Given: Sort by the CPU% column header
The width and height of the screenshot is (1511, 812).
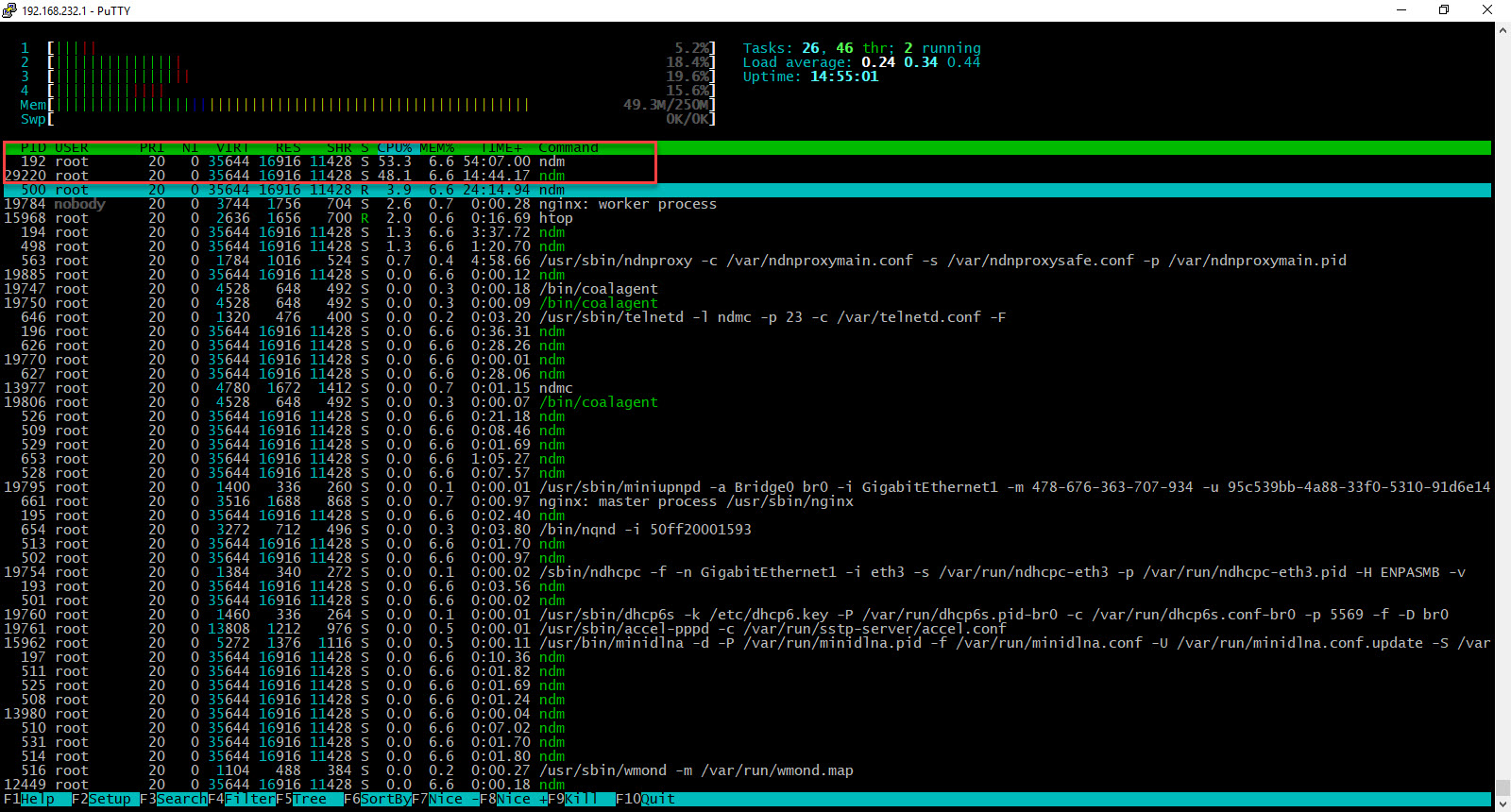Looking at the screenshot, I should pyautogui.click(x=395, y=147).
